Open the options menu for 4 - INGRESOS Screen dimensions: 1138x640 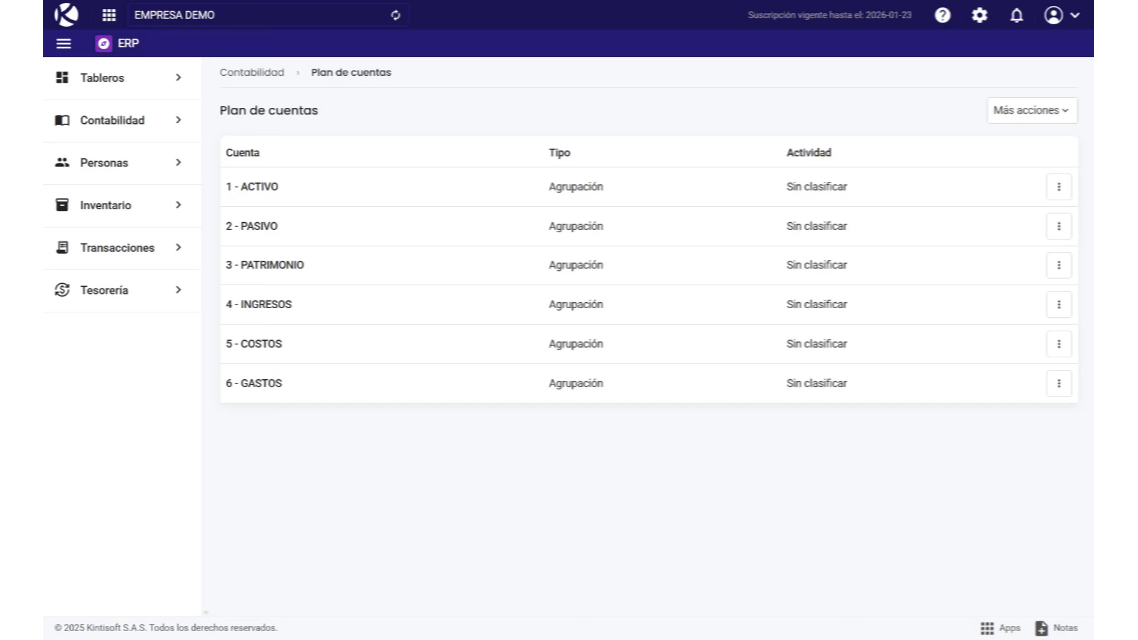1058,304
